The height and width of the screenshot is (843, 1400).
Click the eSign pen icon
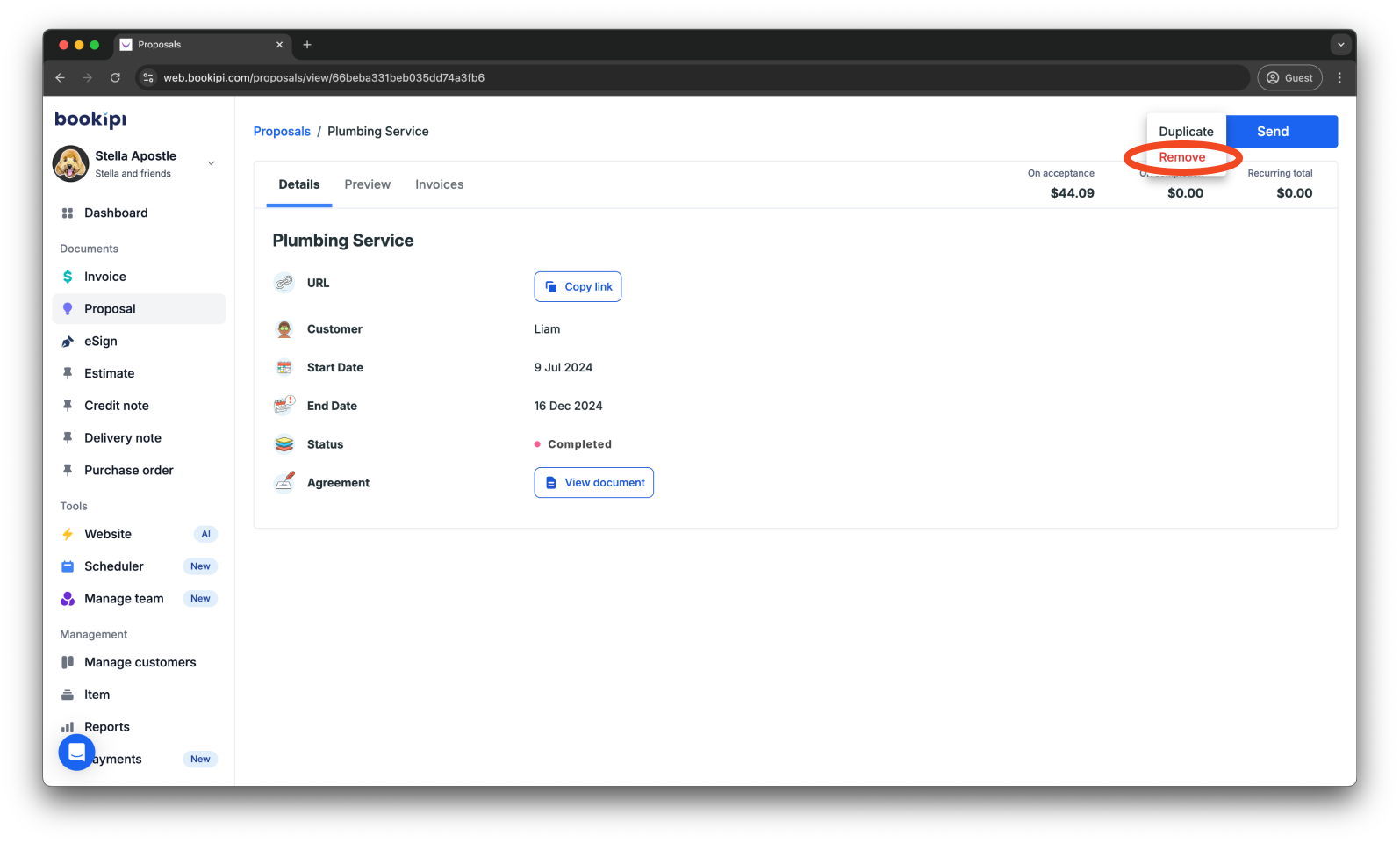[x=68, y=342]
